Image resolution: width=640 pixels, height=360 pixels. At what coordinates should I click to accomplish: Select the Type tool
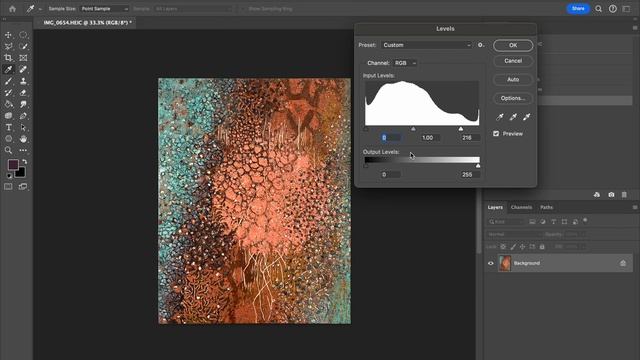coord(8,127)
